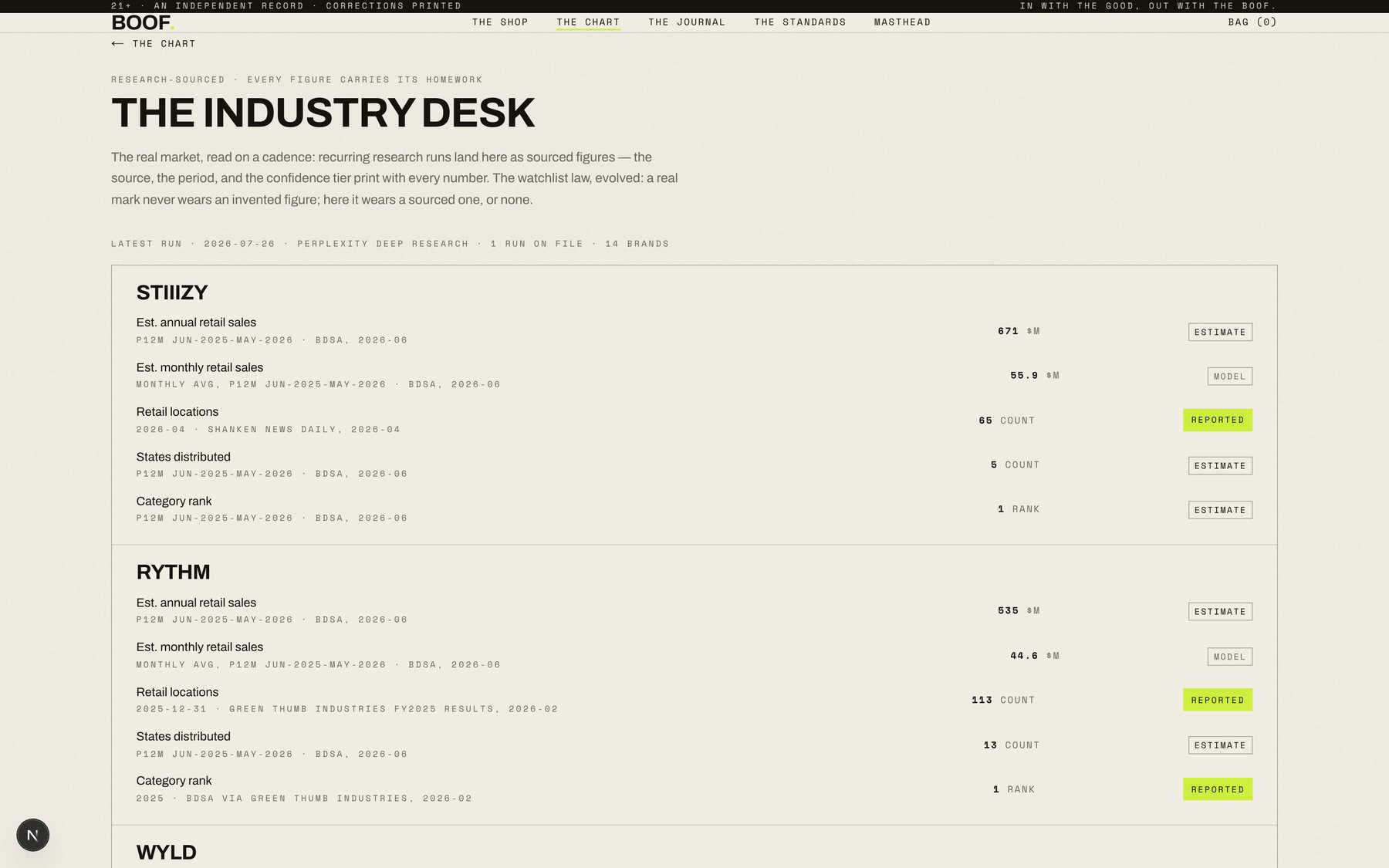Open THE SHOP nav item
1389x868 pixels.
point(500,22)
